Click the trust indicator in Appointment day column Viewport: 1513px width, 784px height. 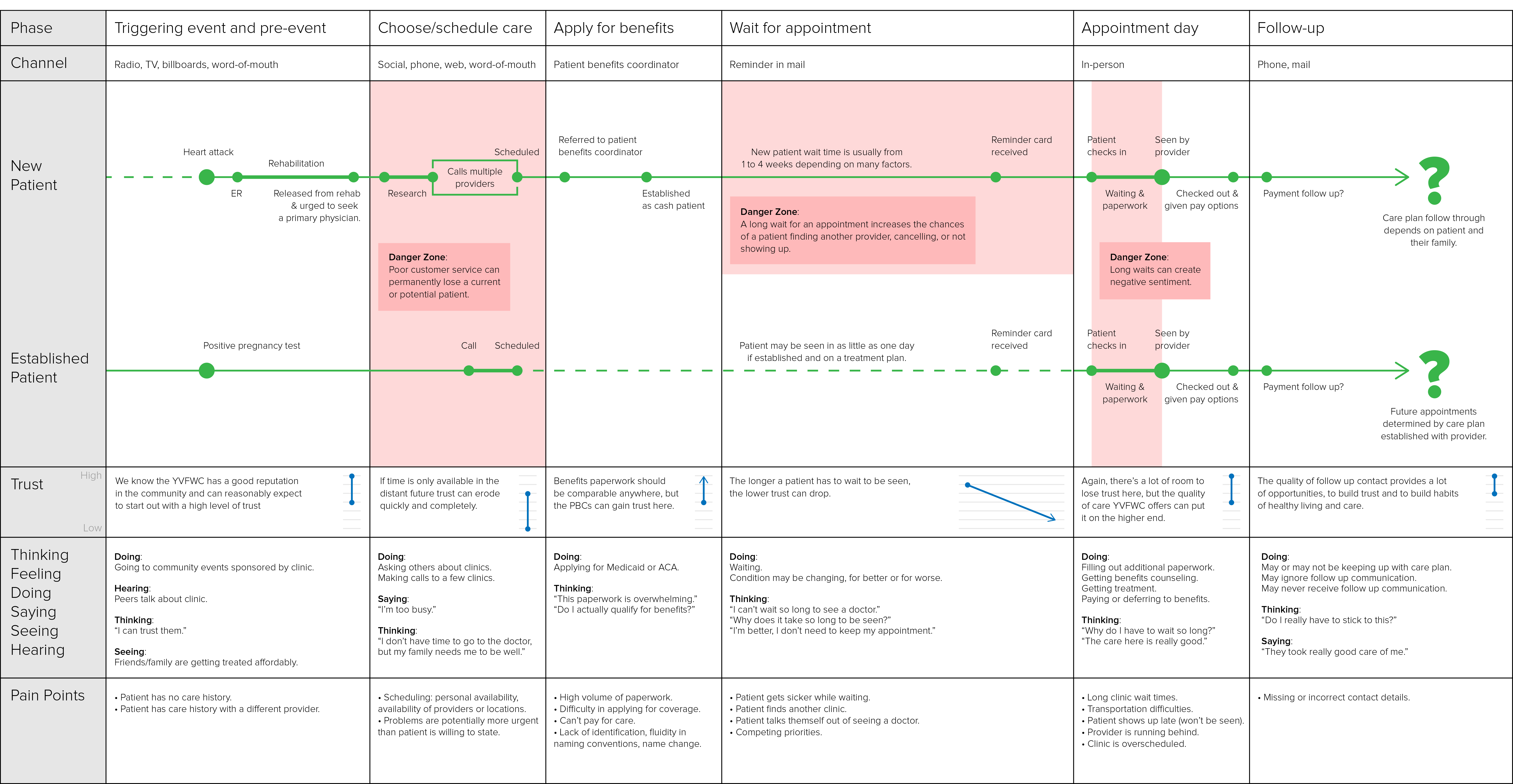1232,489
